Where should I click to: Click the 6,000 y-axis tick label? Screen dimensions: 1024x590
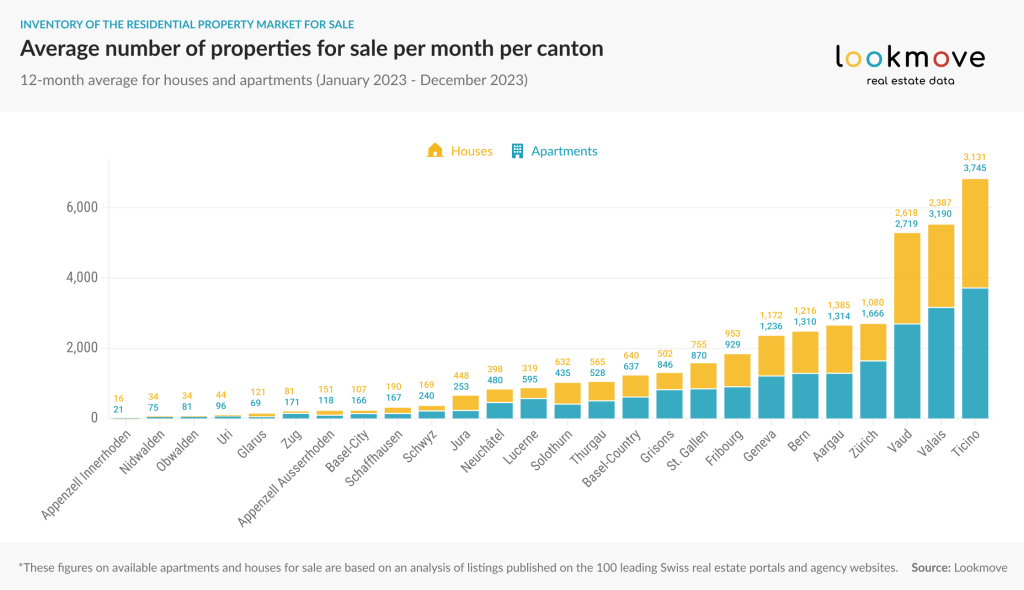(82, 207)
